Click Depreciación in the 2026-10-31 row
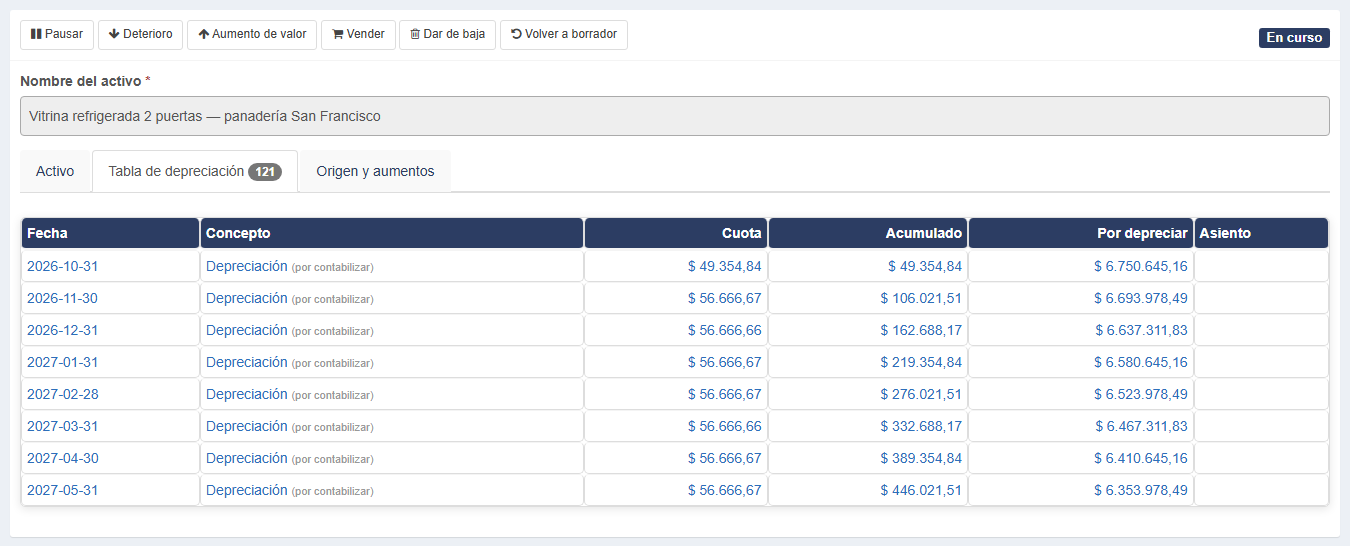This screenshot has height=546, width=1350. (x=247, y=266)
